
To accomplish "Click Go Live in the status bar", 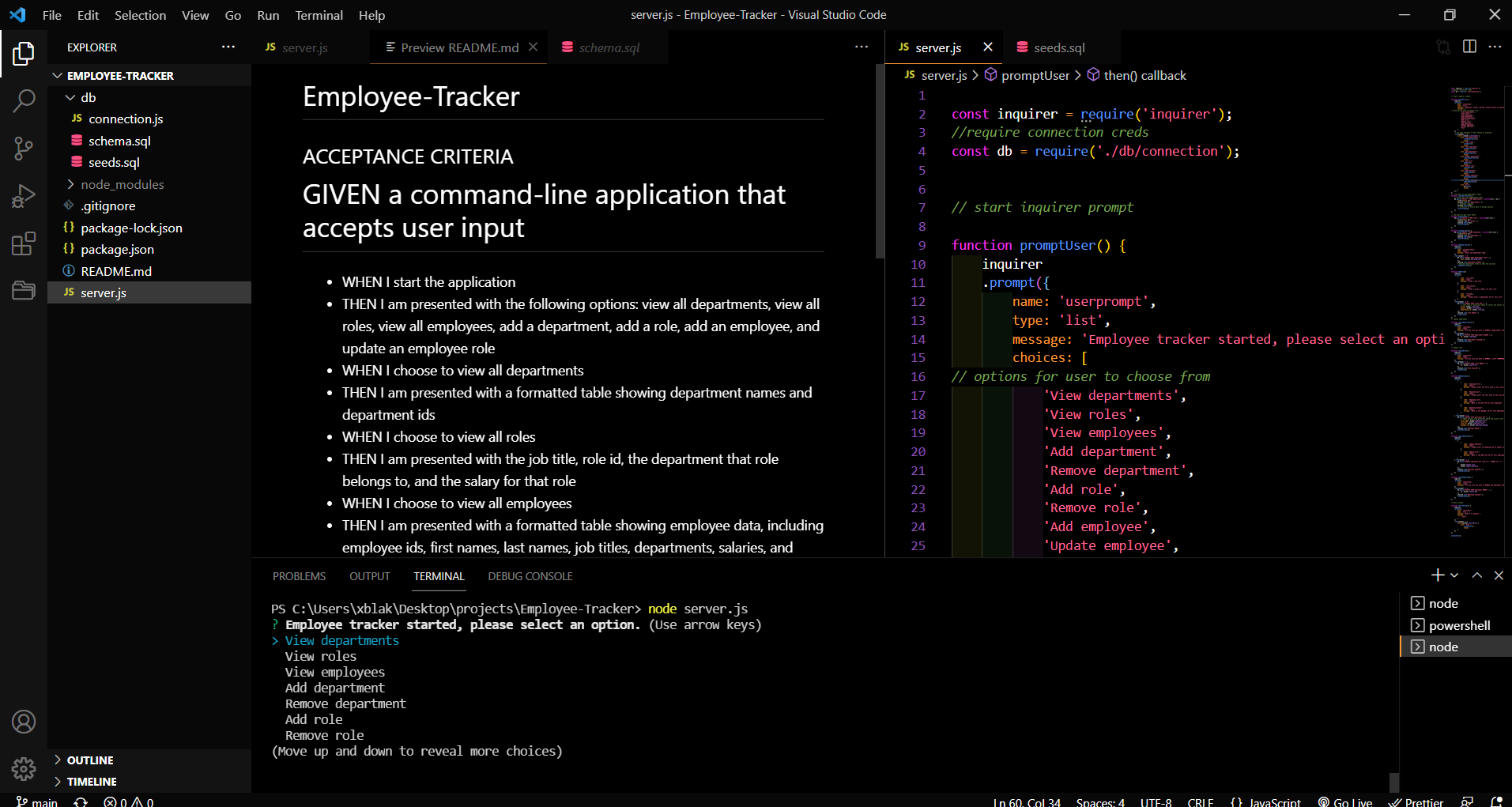I will [1345, 801].
